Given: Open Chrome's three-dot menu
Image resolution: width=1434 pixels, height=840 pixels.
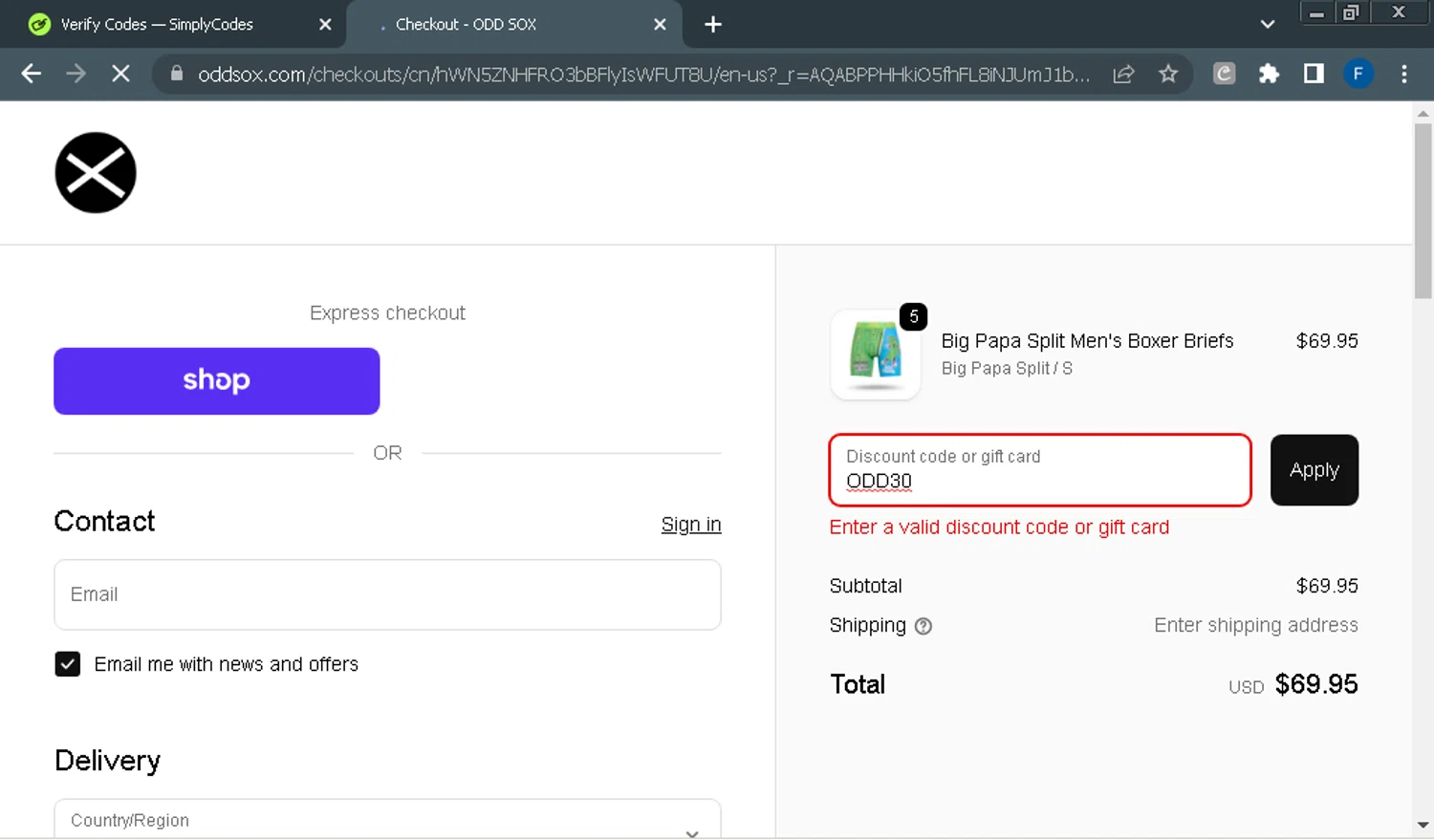Looking at the screenshot, I should [x=1403, y=74].
